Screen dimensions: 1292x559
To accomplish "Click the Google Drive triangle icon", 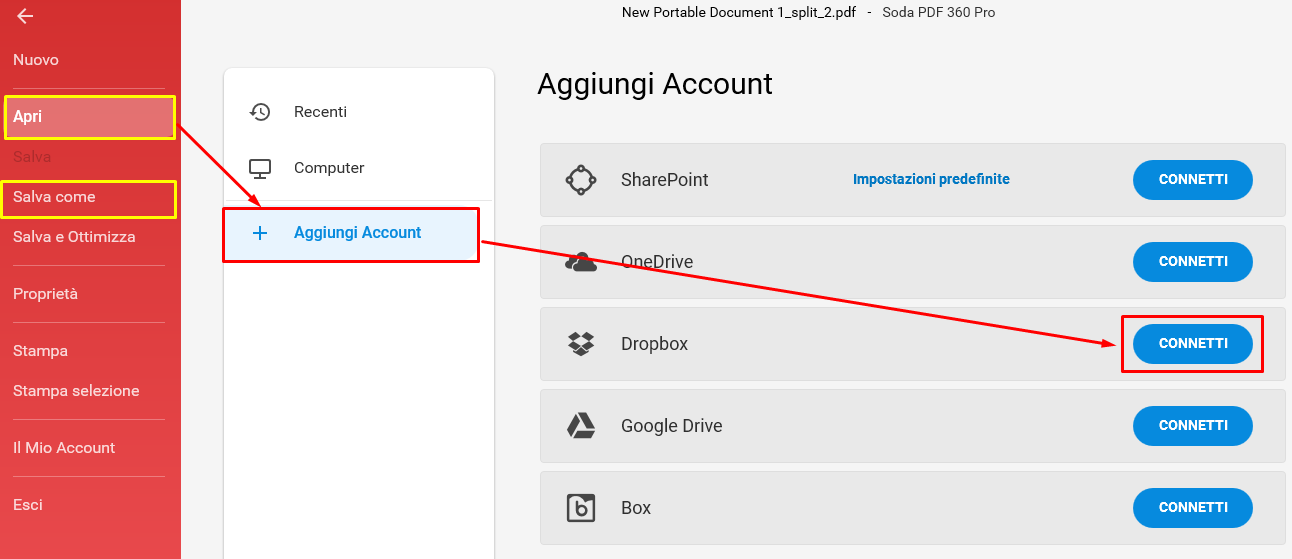I will pos(581,426).
